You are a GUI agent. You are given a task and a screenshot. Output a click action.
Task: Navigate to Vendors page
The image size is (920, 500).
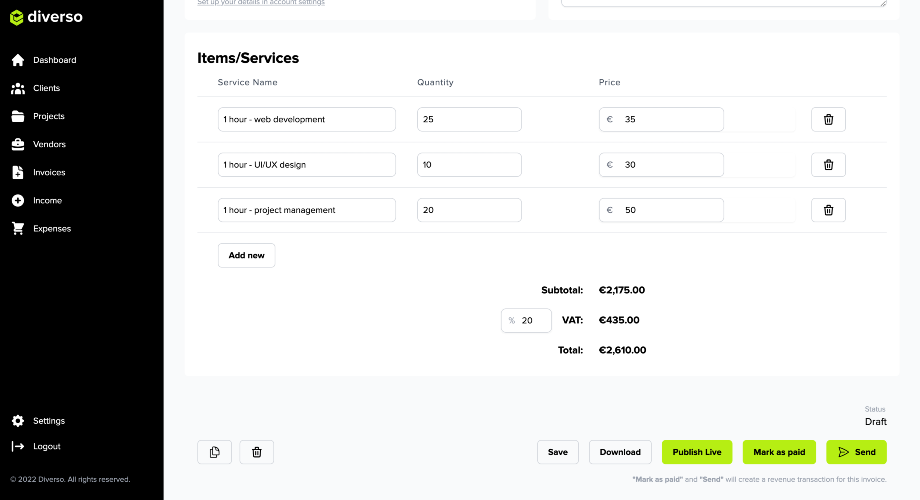point(49,144)
